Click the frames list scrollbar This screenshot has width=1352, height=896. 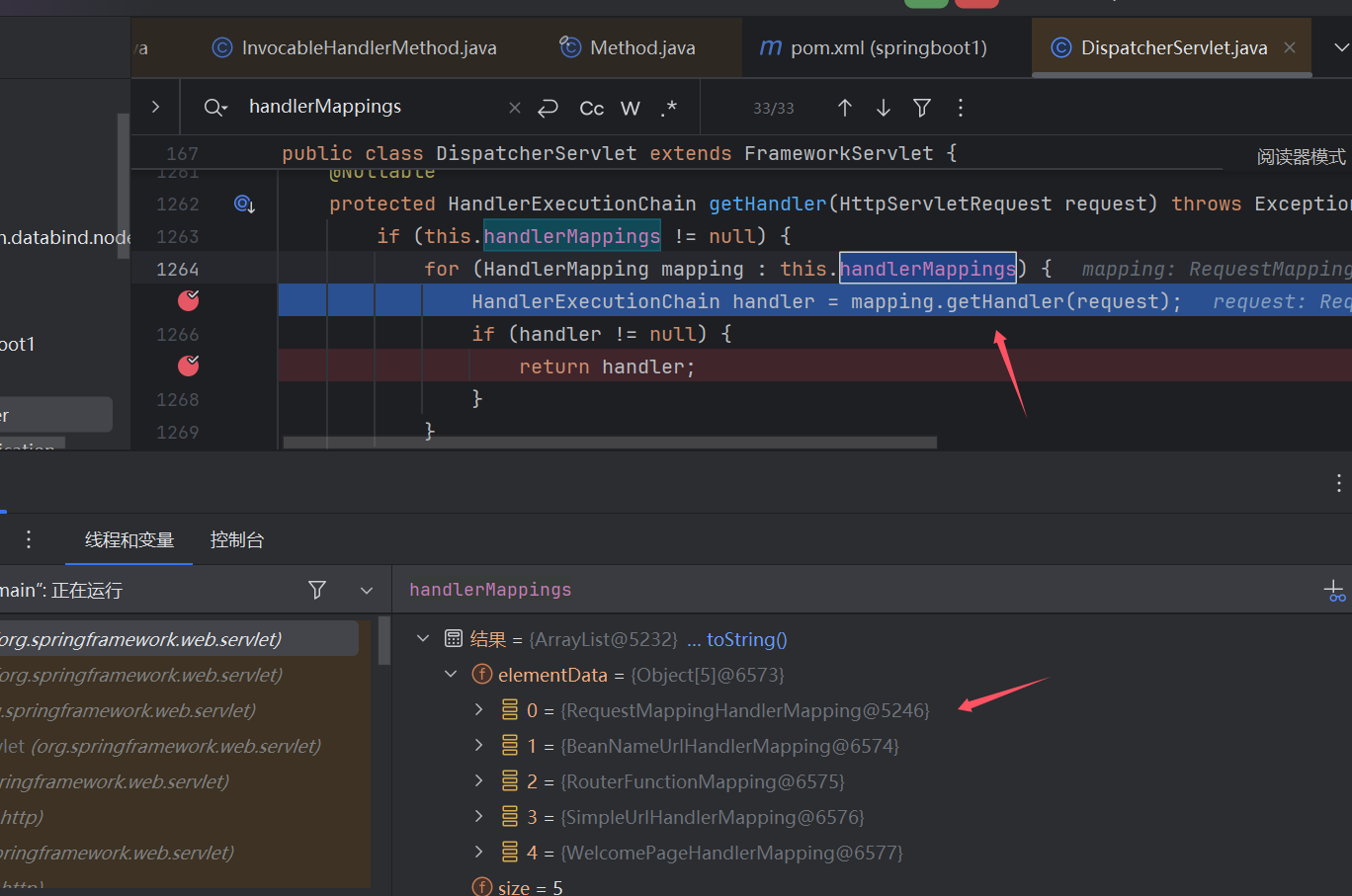click(383, 640)
